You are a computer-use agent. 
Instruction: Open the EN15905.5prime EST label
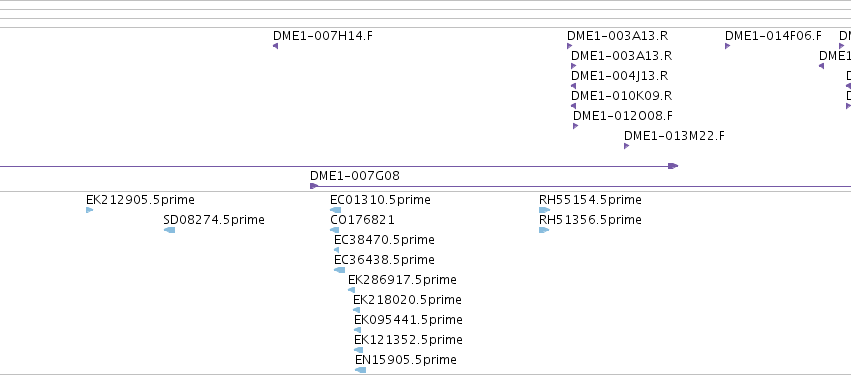tap(406, 360)
